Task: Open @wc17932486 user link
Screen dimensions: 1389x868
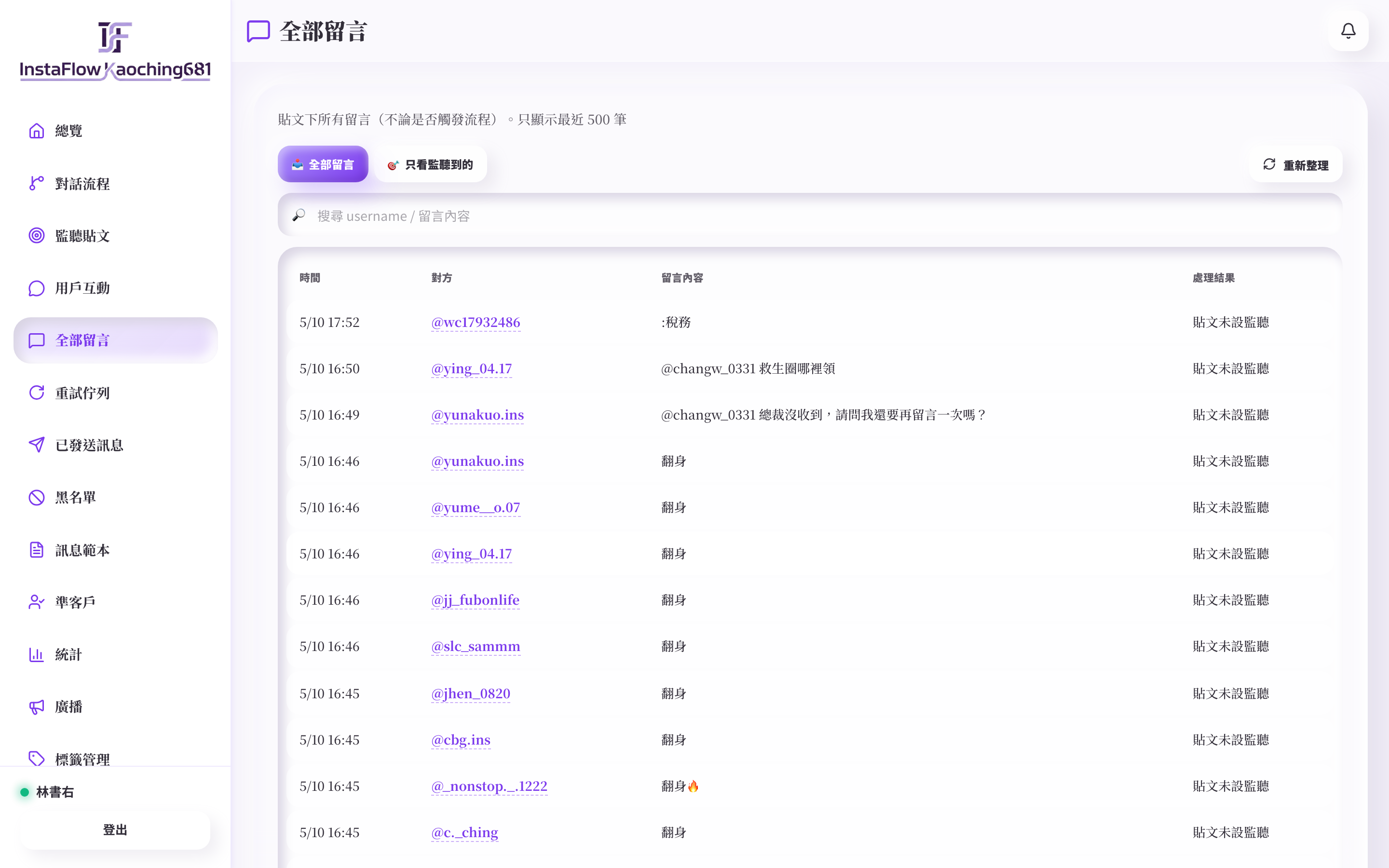Action: [x=475, y=322]
